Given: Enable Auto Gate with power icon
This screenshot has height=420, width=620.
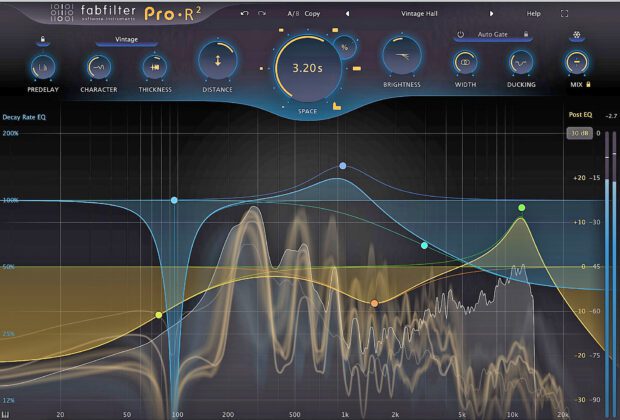Looking at the screenshot, I should point(460,34).
